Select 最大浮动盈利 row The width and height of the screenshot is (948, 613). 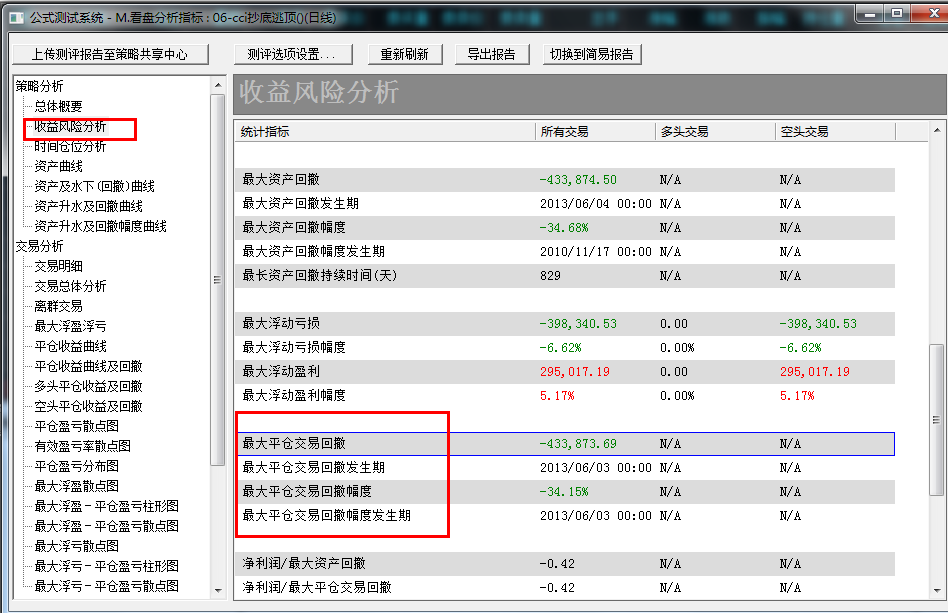565,372
